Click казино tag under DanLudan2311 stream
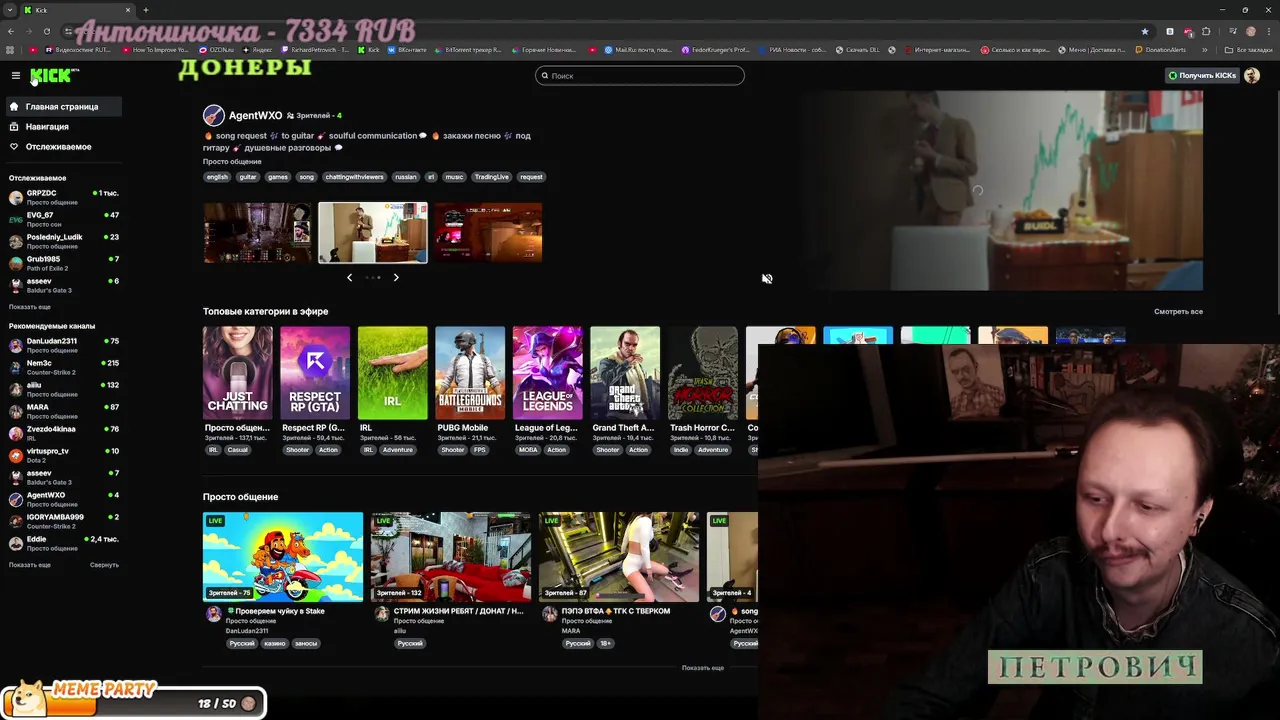The image size is (1280, 720). (x=275, y=644)
